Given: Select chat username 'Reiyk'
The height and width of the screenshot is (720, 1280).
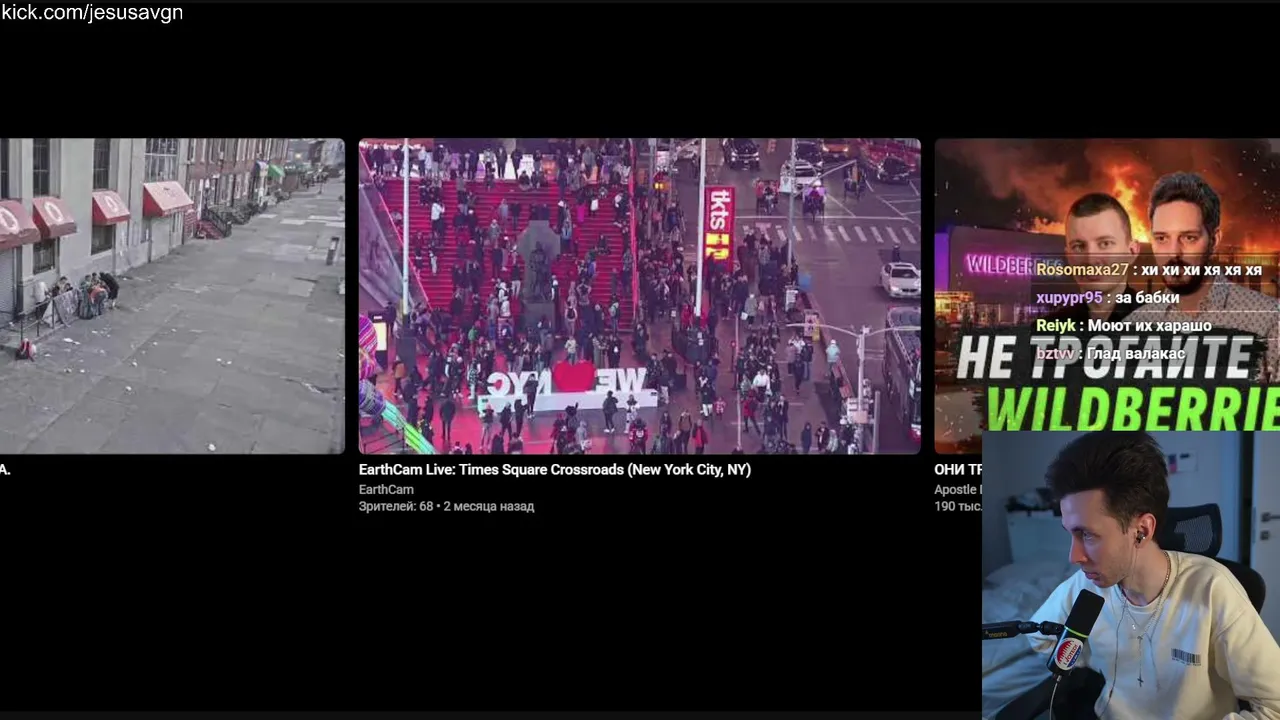Looking at the screenshot, I should (1056, 326).
